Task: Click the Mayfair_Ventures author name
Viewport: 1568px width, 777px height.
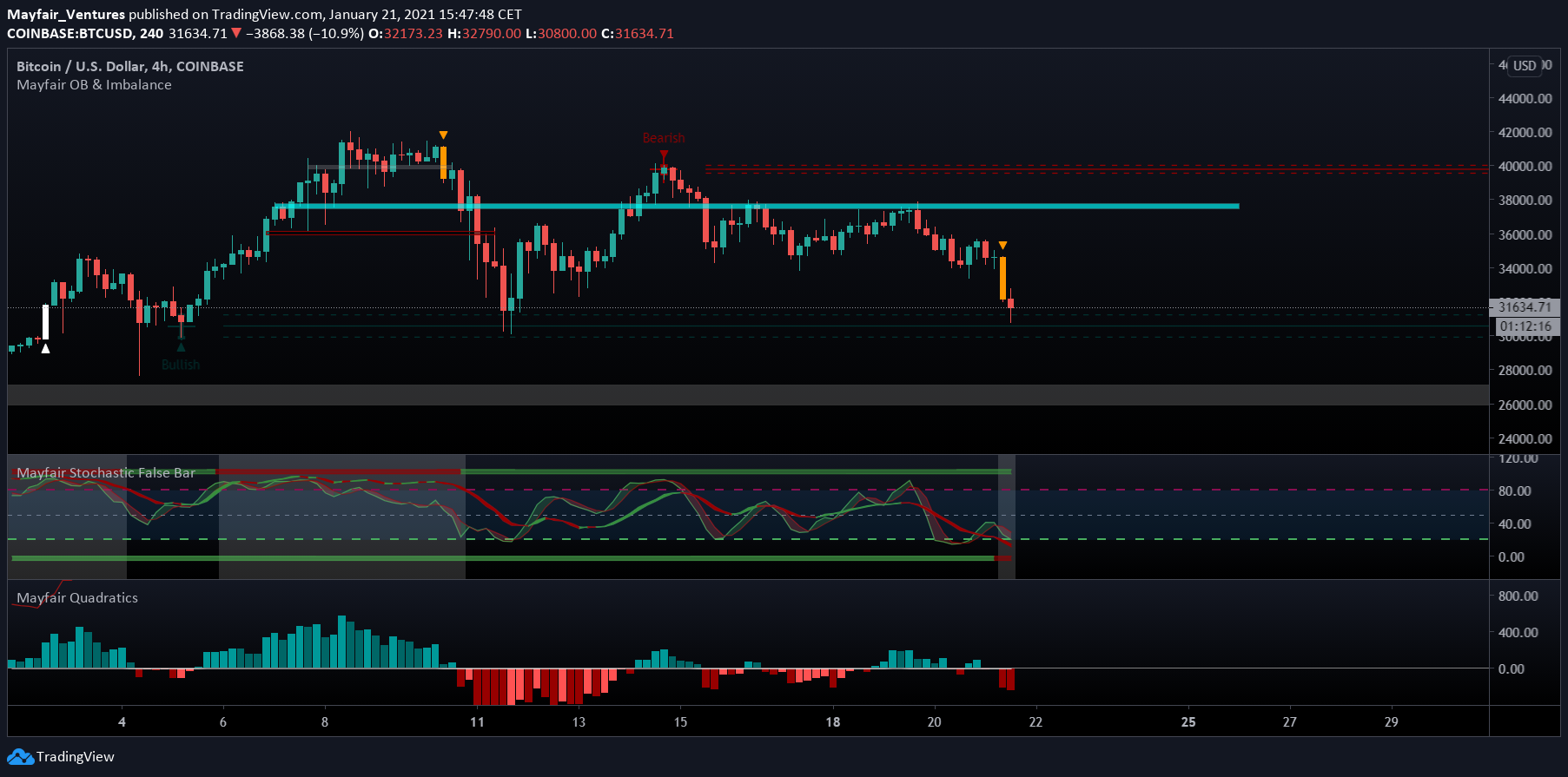Action: coord(66,14)
